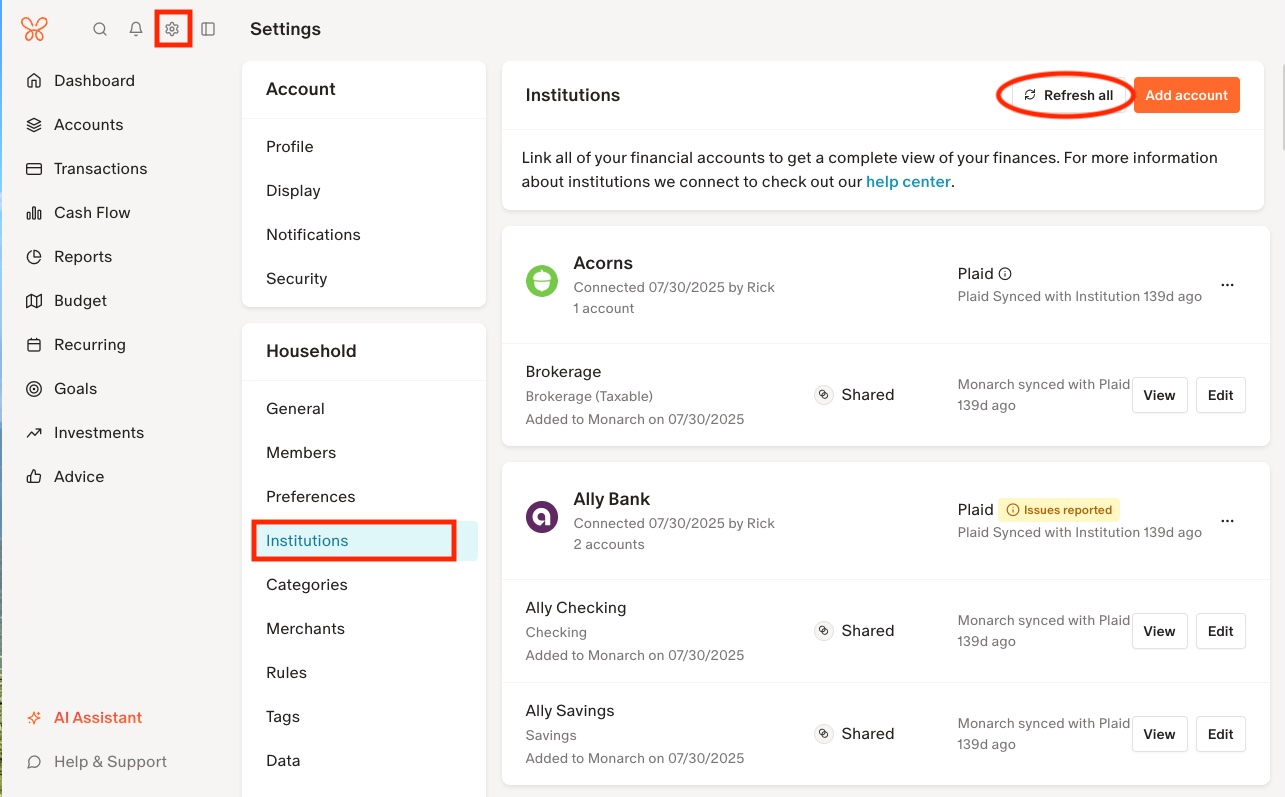Click the Ally Bank logo icon

[542, 517]
